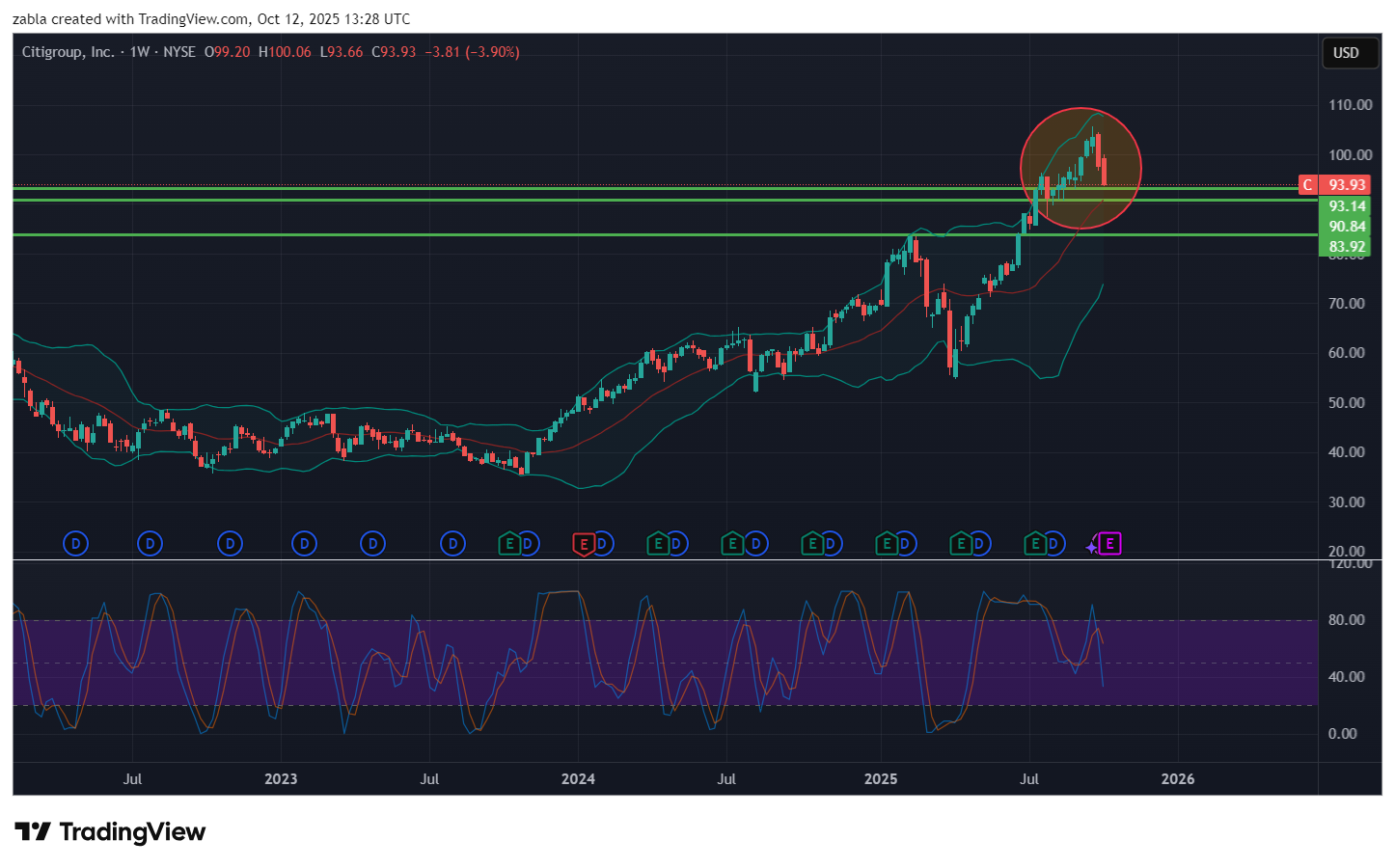The image size is (1395, 868).
Task: Select the green 90.84 price level label
Action: point(1347,227)
